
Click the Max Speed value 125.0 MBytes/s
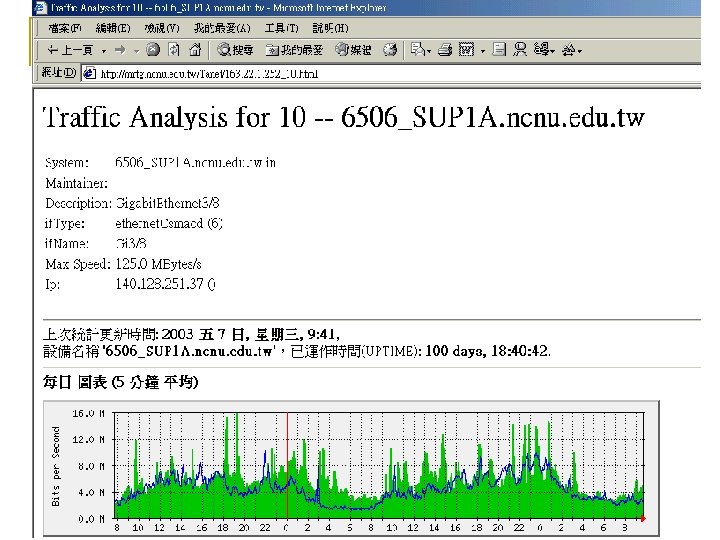pyautogui.click(x=158, y=264)
